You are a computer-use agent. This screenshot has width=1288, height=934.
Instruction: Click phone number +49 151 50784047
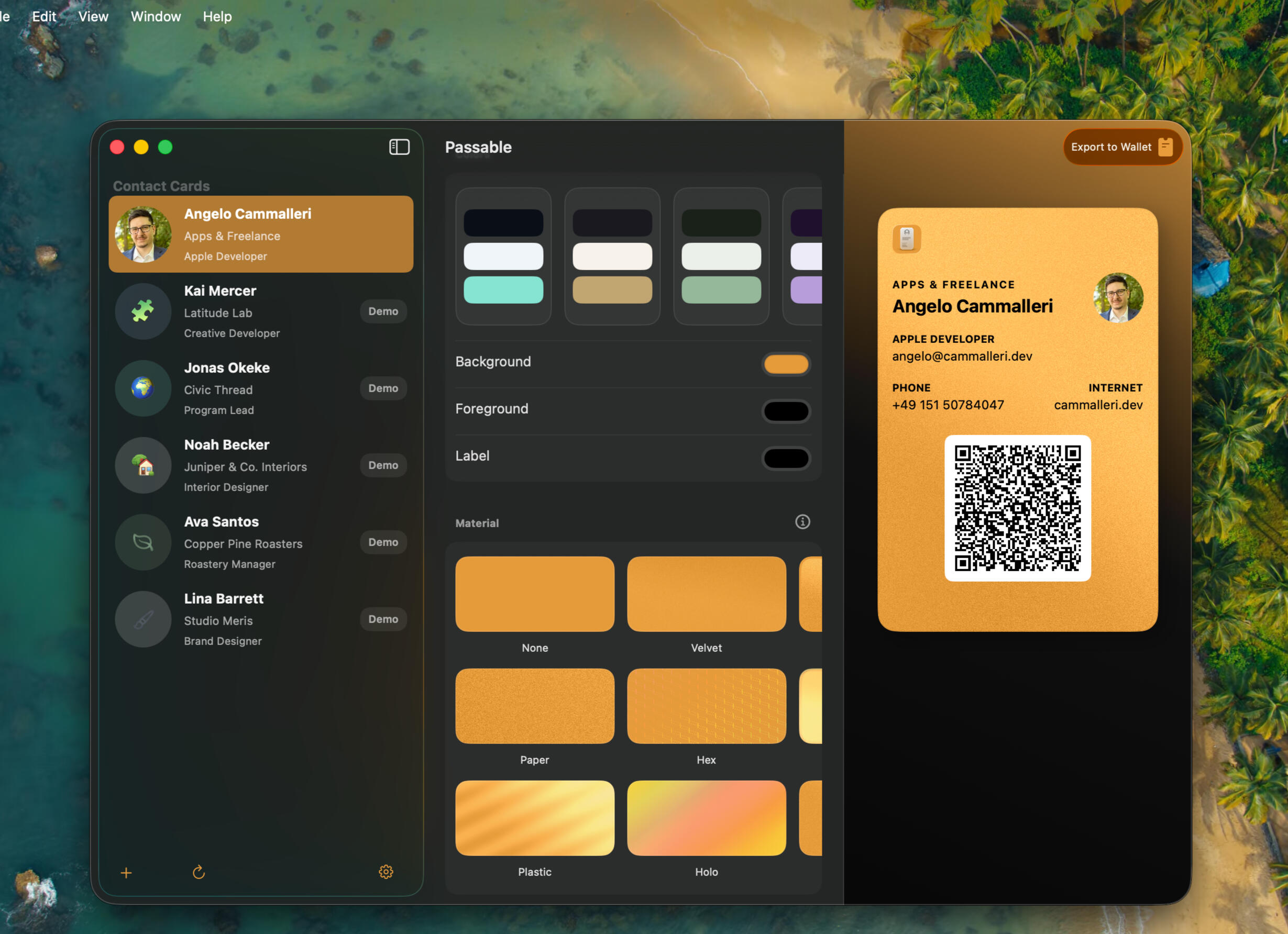[x=948, y=405]
